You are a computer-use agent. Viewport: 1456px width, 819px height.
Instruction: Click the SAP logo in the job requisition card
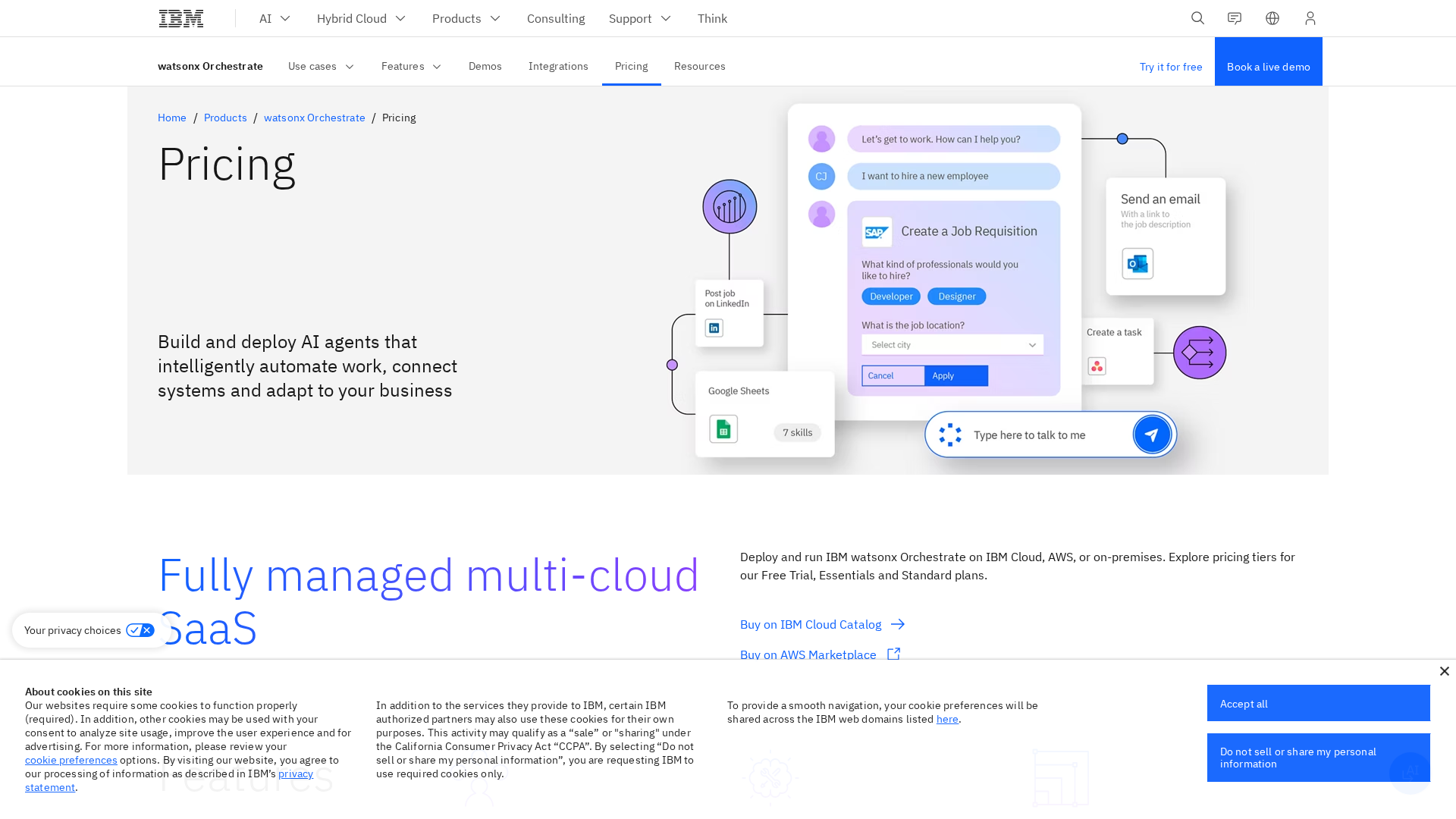[877, 232]
